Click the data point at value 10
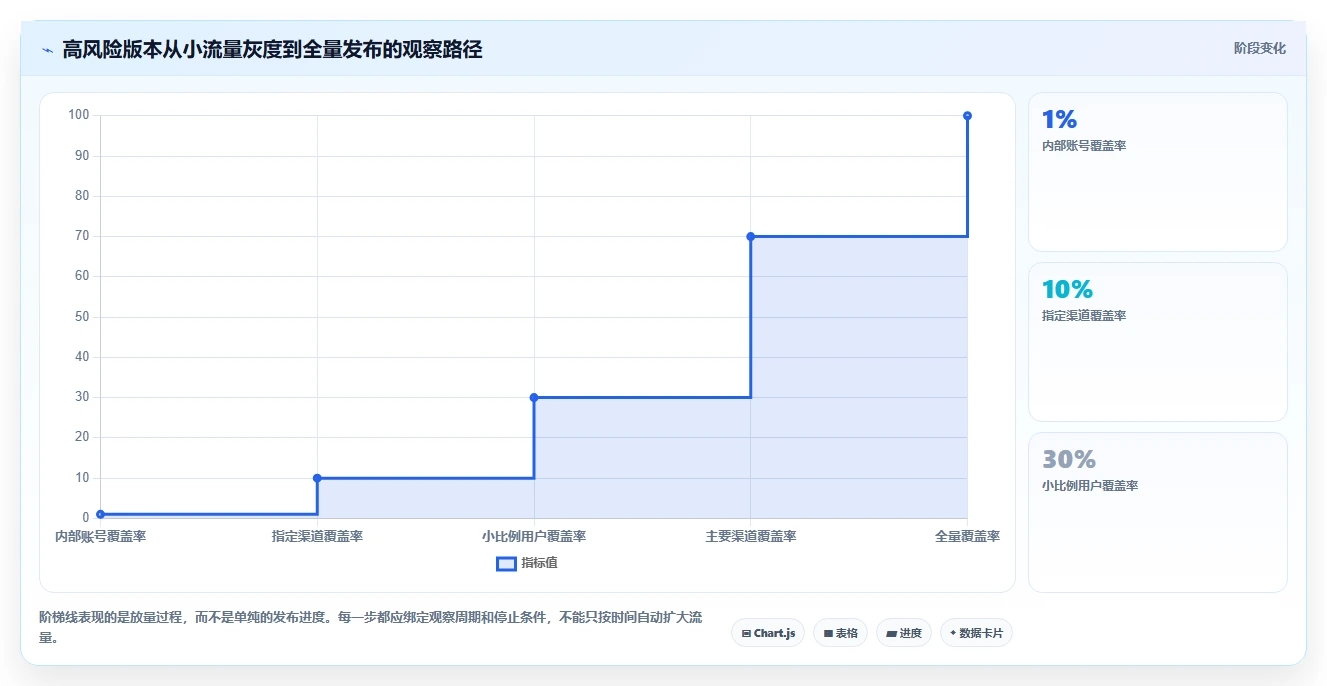The height and width of the screenshot is (686, 1327). tap(317, 478)
